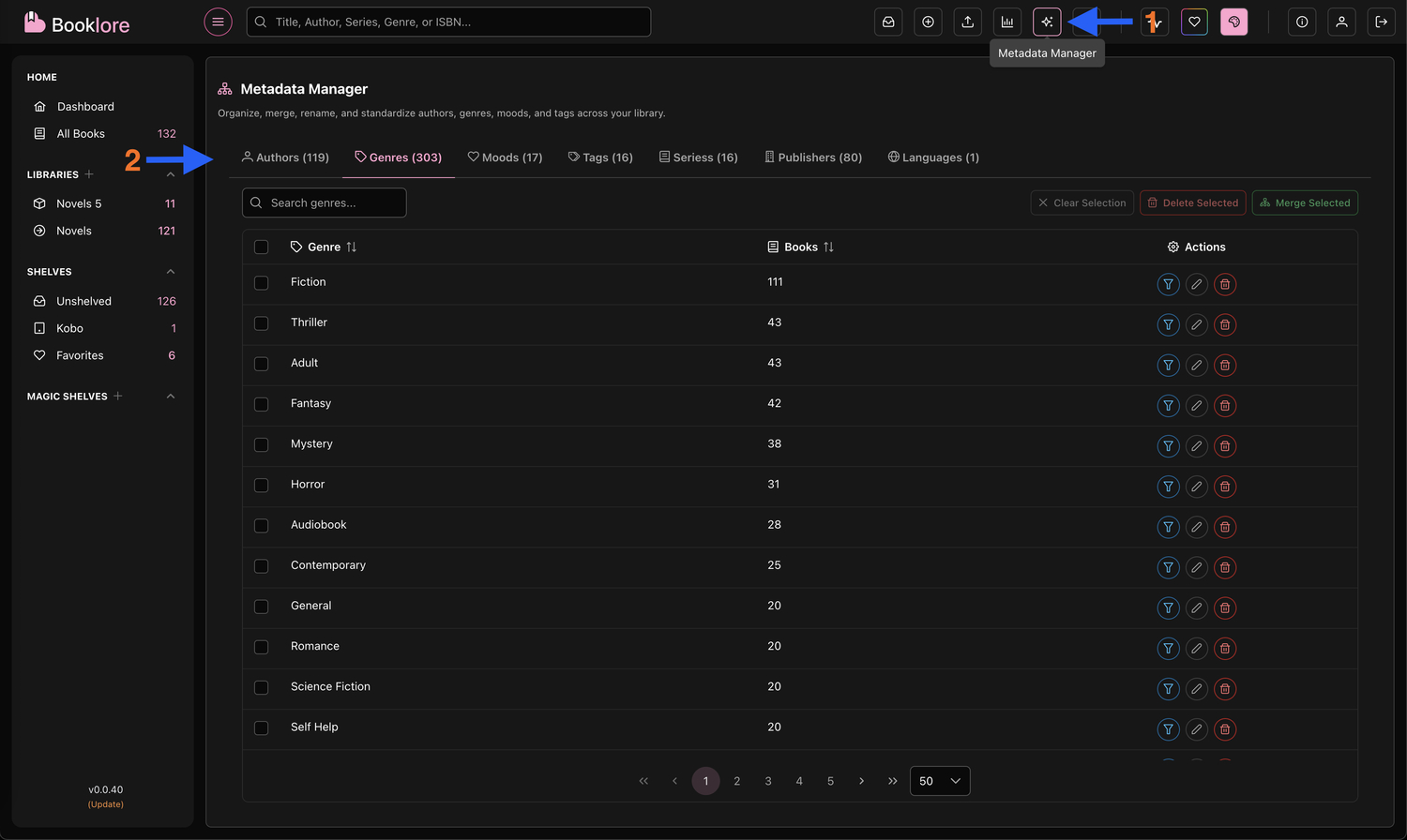Screen dimensions: 1407x840
Task: Open the page size 50 dropdown
Action: pyautogui.click(x=940, y=780)
